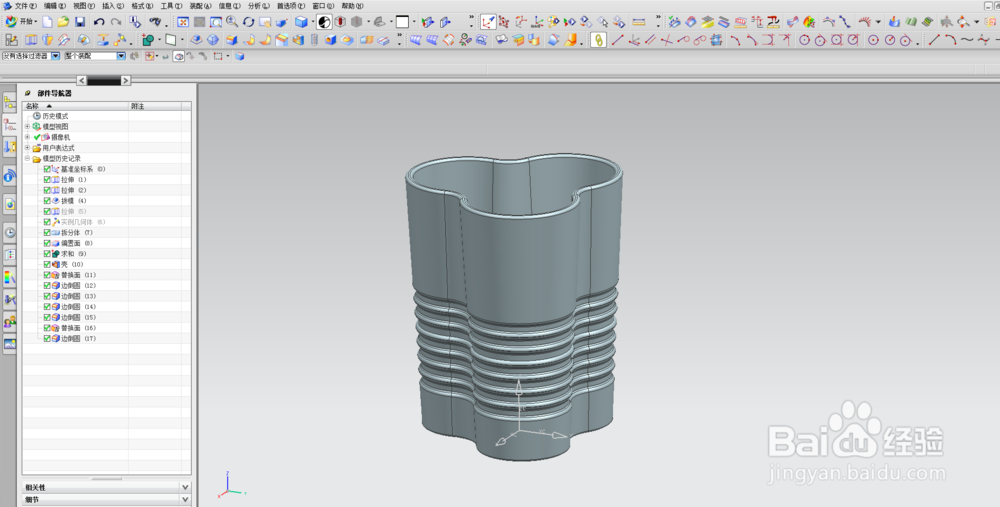Open the Roles sidebar tab
The height and width of the screenshot is (507, 1000).
click(9, 323)
